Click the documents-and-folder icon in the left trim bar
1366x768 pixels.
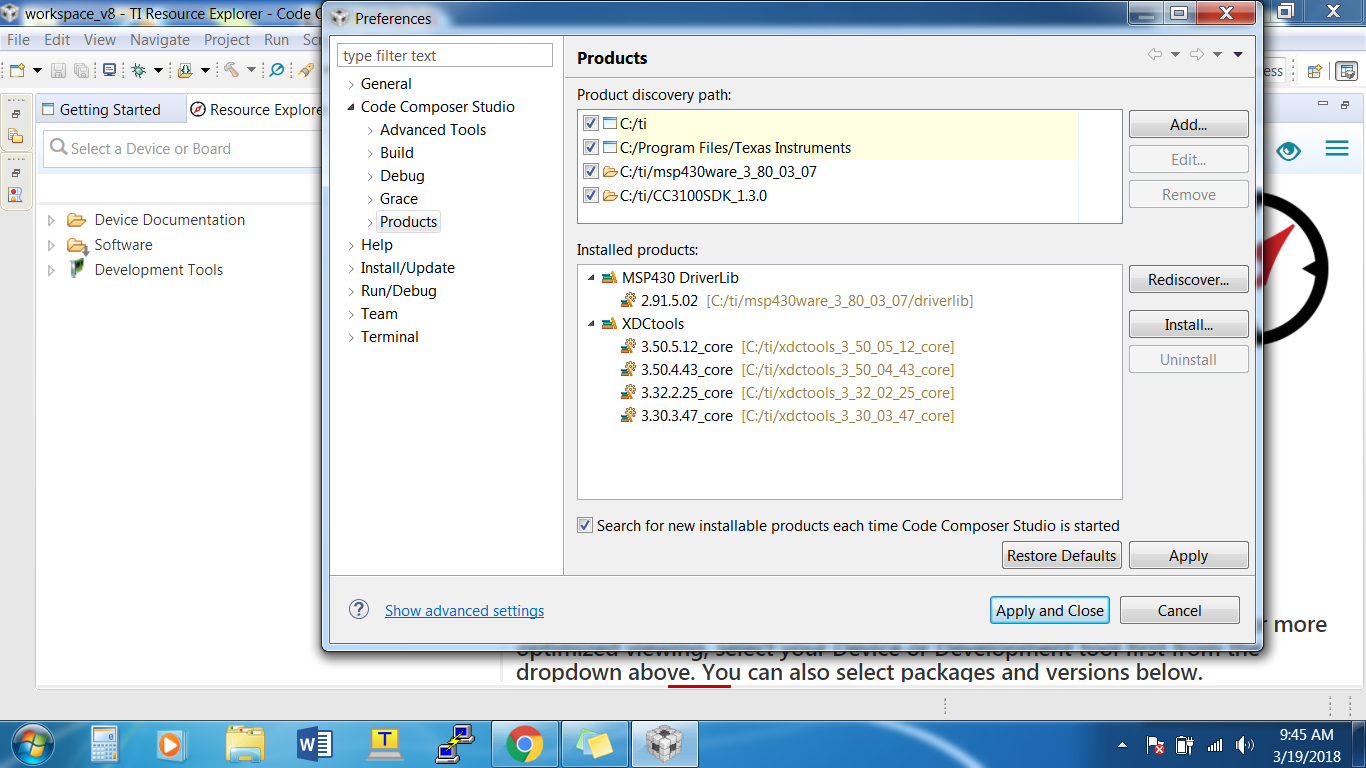pos(15,136)
